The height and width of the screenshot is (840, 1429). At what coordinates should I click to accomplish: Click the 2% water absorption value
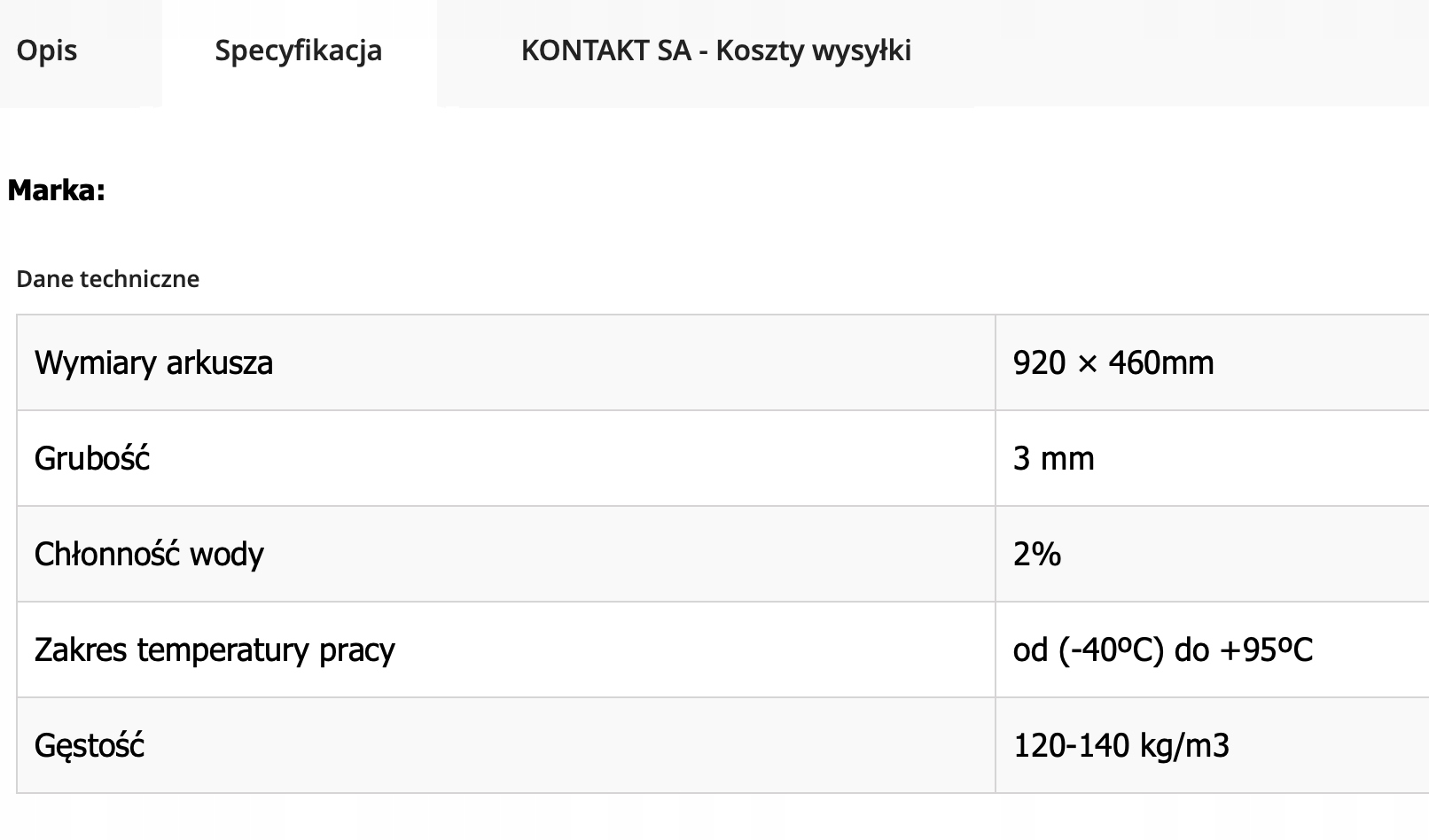(1037, 555)
